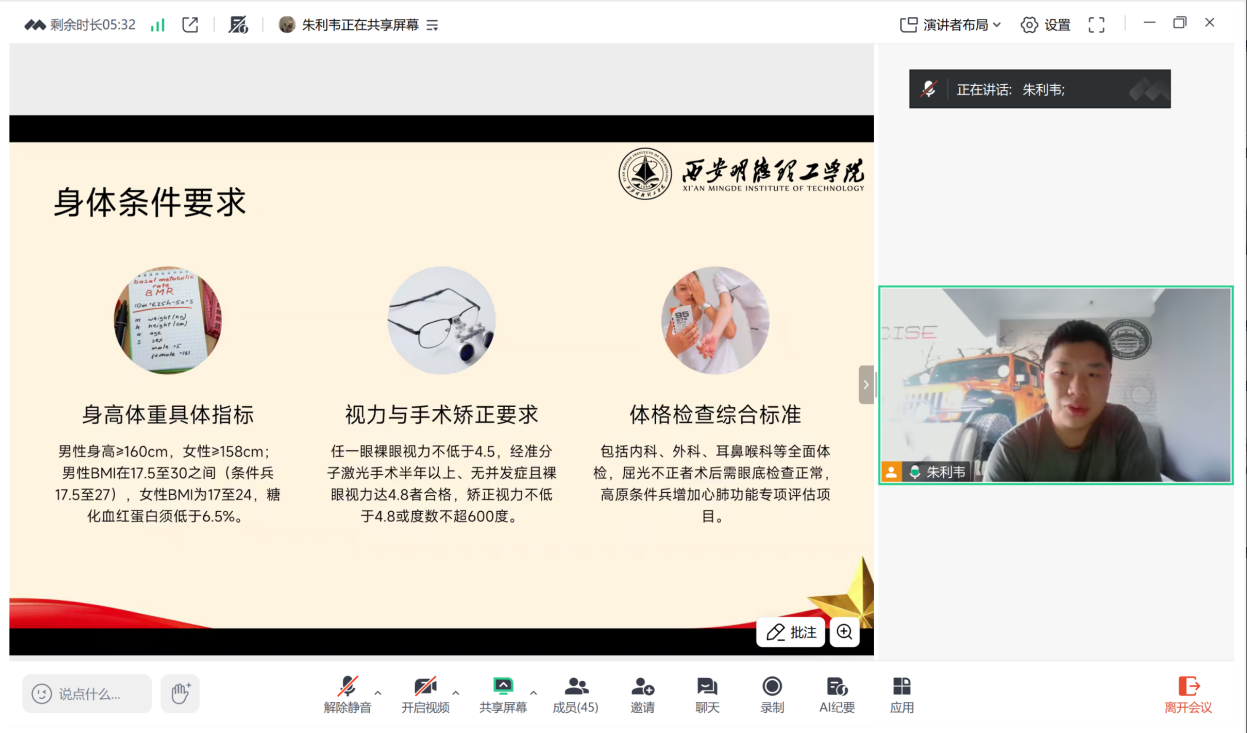Leave the meeting via 离开会议
This screenshot has width=1247, height=733.
pyautogui.click(x=1188, y=694)
